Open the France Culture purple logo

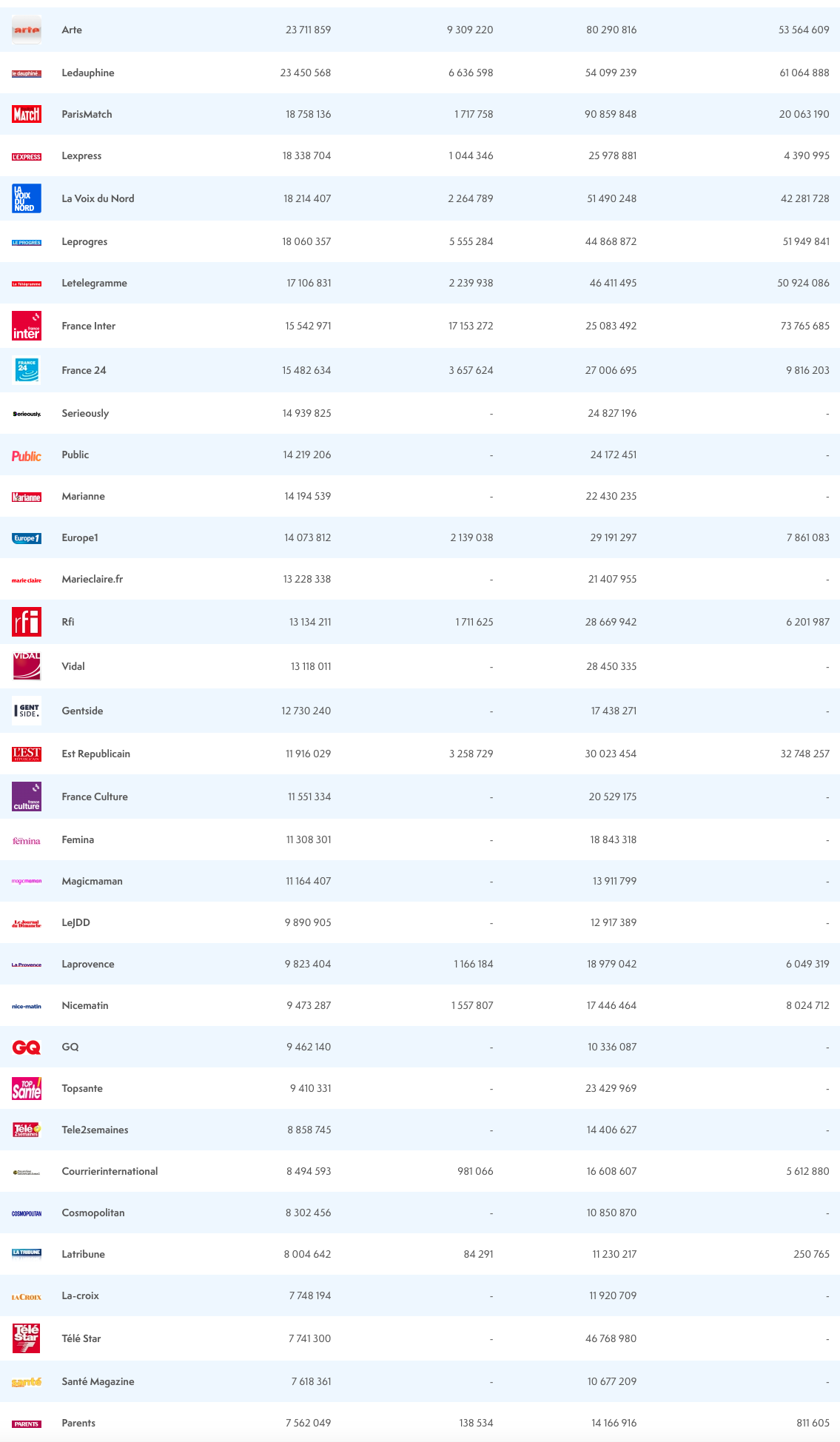tap(27, 797)
